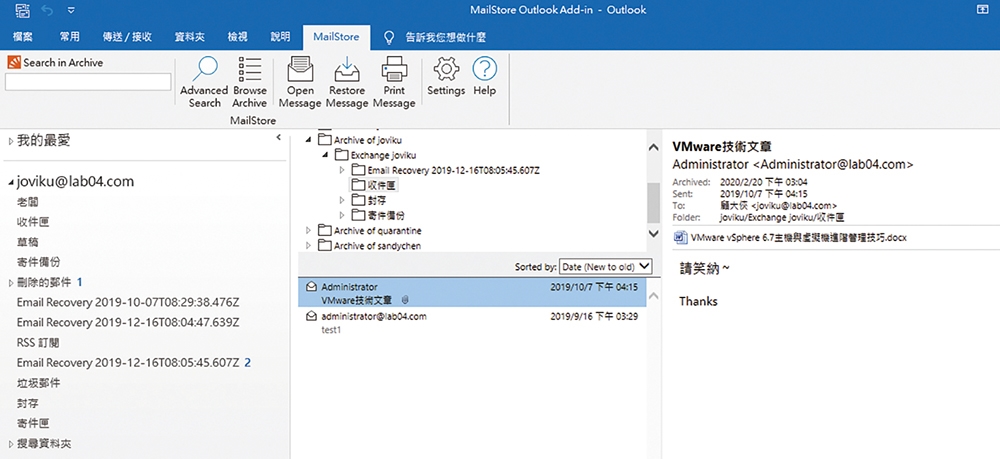Select 老闆 folder in folder pane
Screen dimensions: 1000x459
tap(27, 202)
